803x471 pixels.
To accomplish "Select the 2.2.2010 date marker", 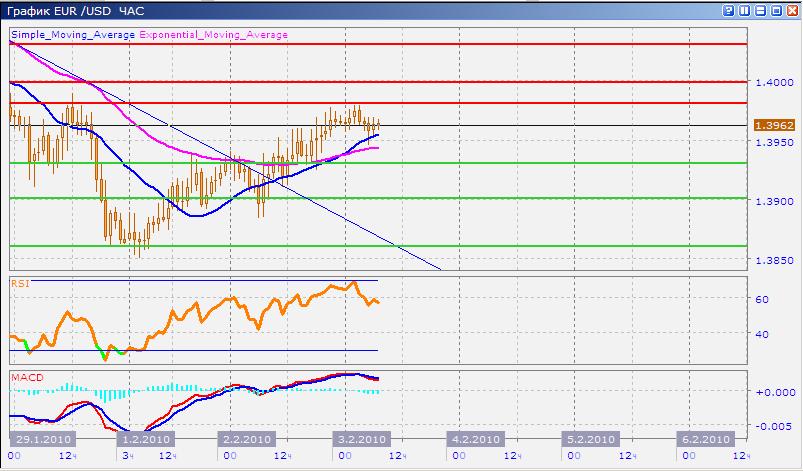I will 247,439.
